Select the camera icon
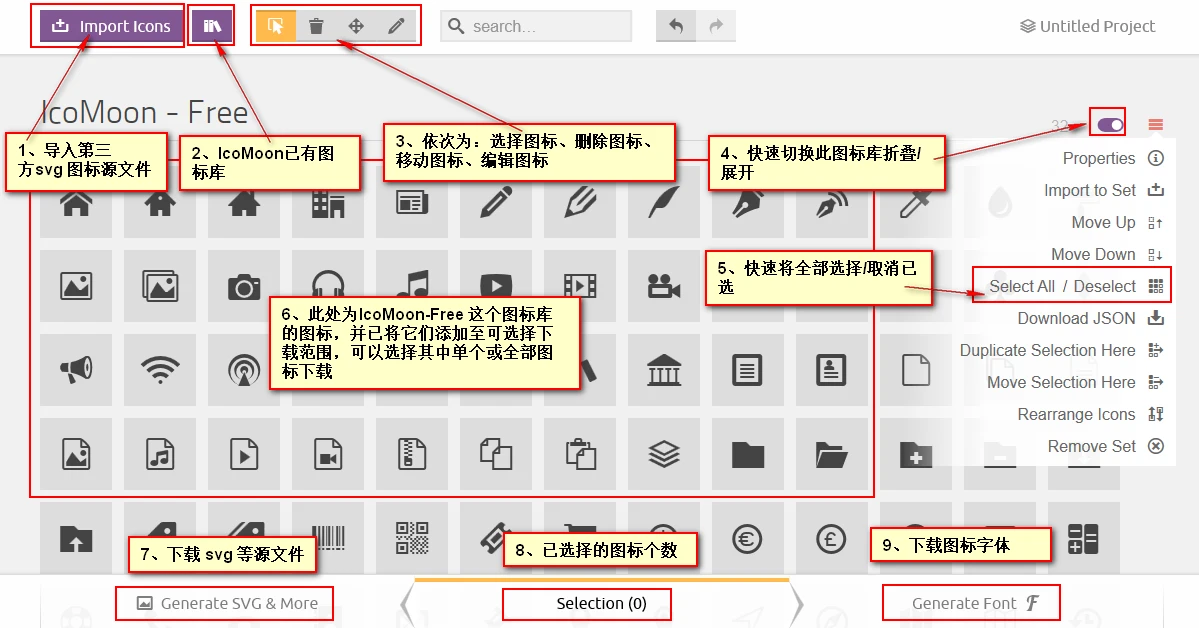 coord(244,286)
